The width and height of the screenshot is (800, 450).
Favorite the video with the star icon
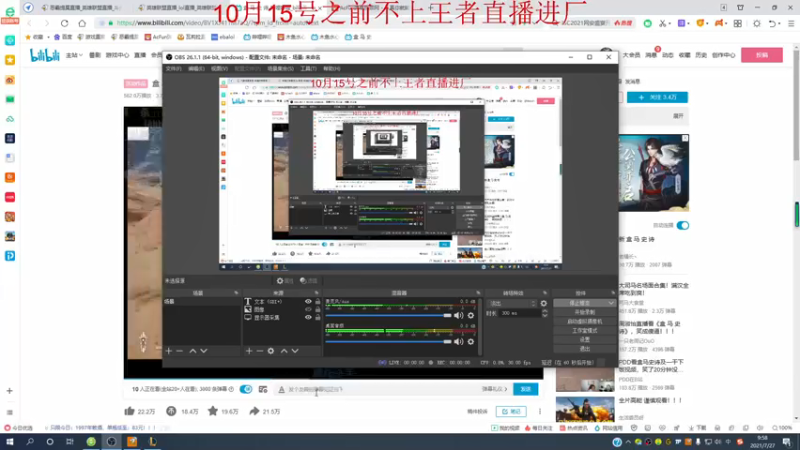click(213, 411)
